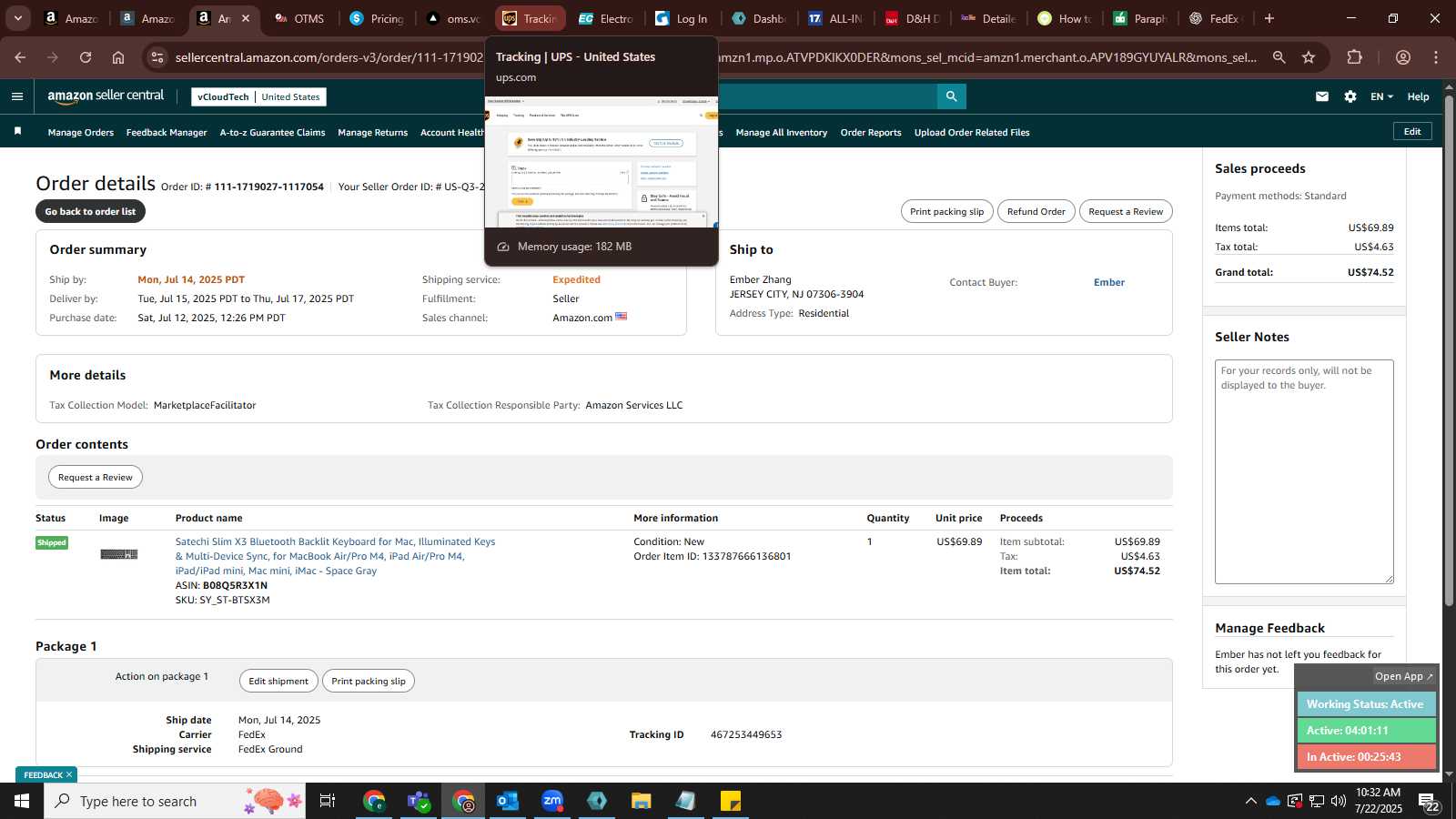Screen dimensions: 1456x819
Task: Close the active Amazon tab
Action: coord(245,18)
